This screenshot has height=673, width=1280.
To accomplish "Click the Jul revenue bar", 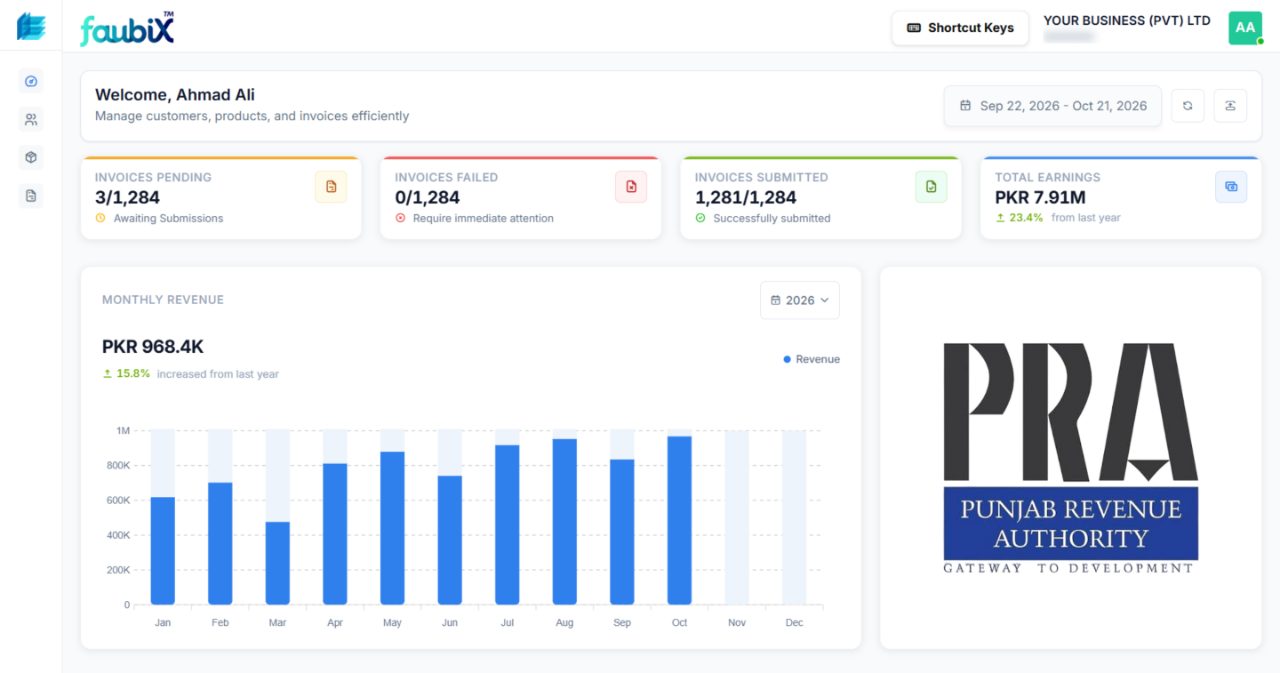I will click(x=507, y=525).
